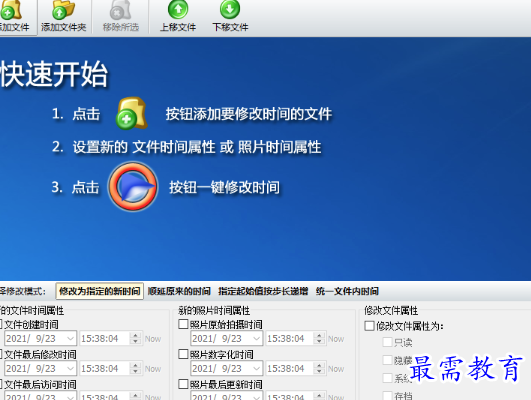This screenshot has width=531, height=400.
Task: Open the 文件最后访问时间 date dropdown
Action: coord(70,396)
